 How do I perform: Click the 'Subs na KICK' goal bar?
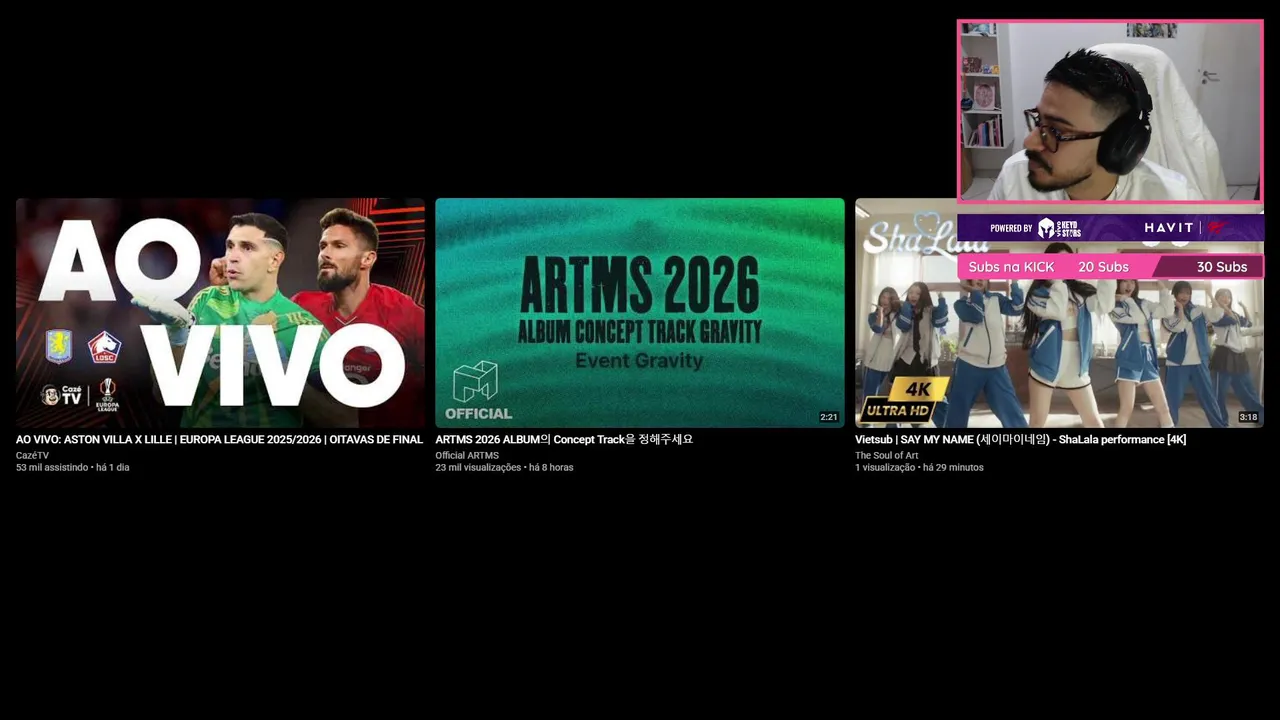point(1110,267)
